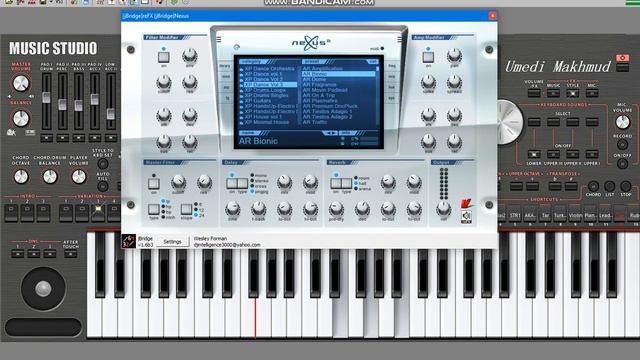Select the Master Filter type button

coord(153,209)
